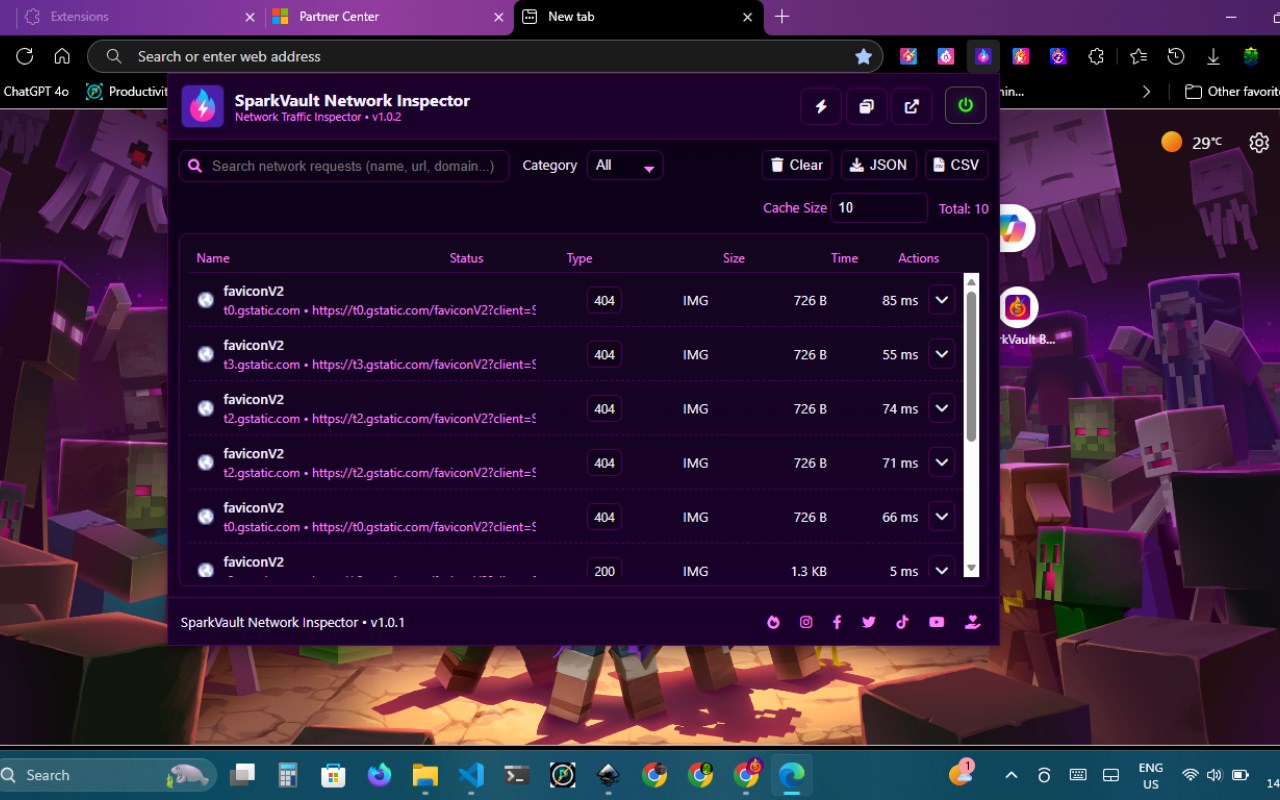The width and height of the screenshot is (1280, 800).
Task: Expand the t0.gstatic.com 85 ms faviconV2 row
Action: 941,300
